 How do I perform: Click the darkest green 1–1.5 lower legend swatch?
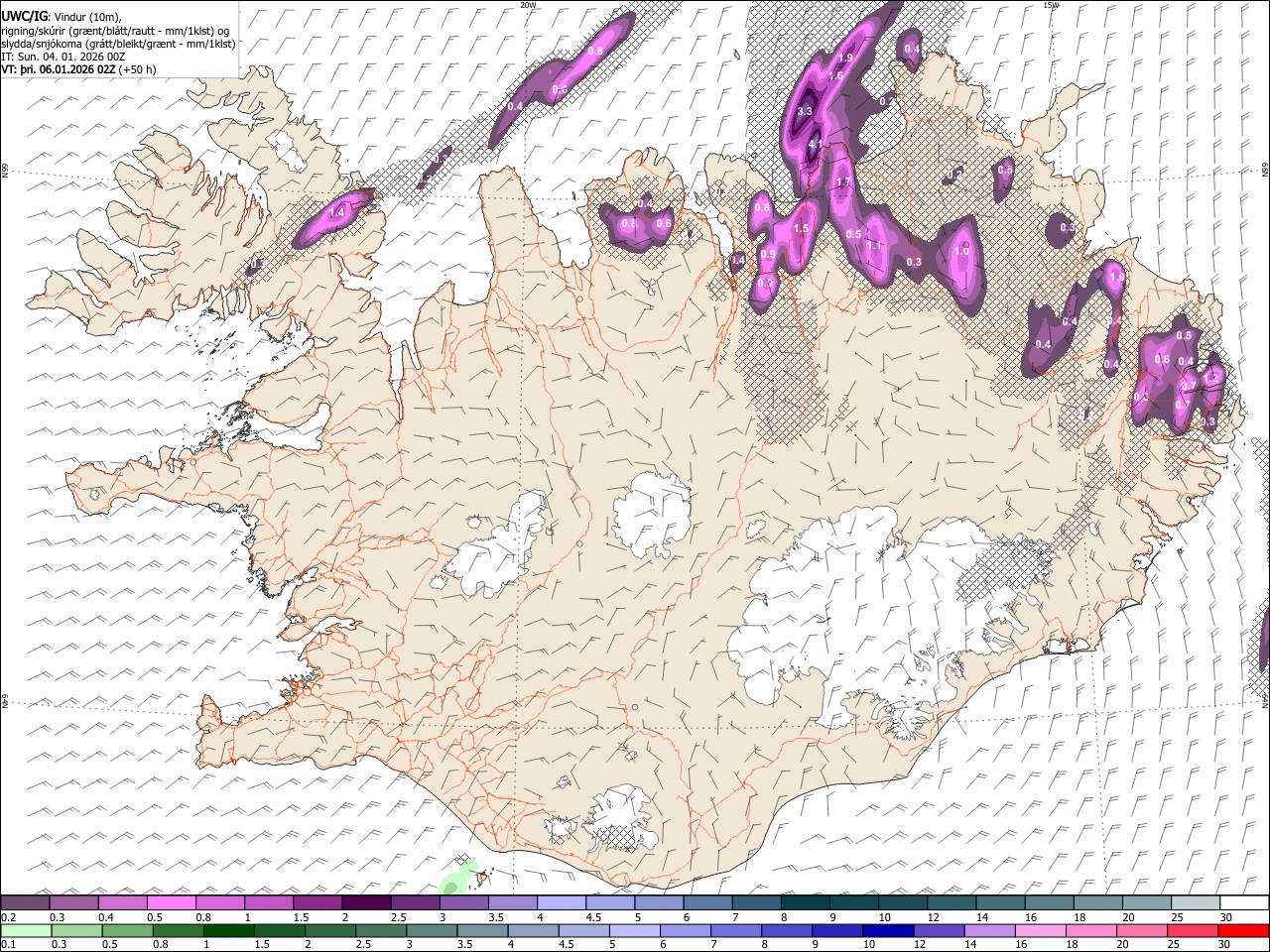pos(229,930)
